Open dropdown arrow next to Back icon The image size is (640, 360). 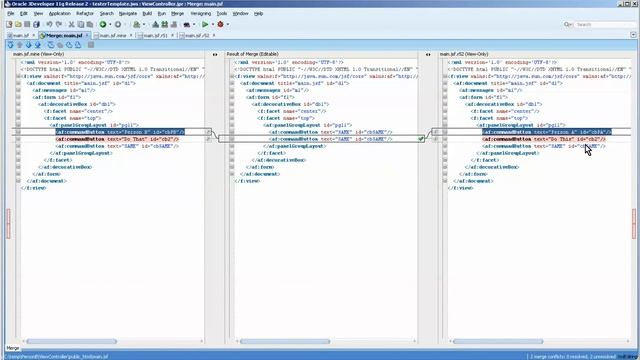[110, 24]
